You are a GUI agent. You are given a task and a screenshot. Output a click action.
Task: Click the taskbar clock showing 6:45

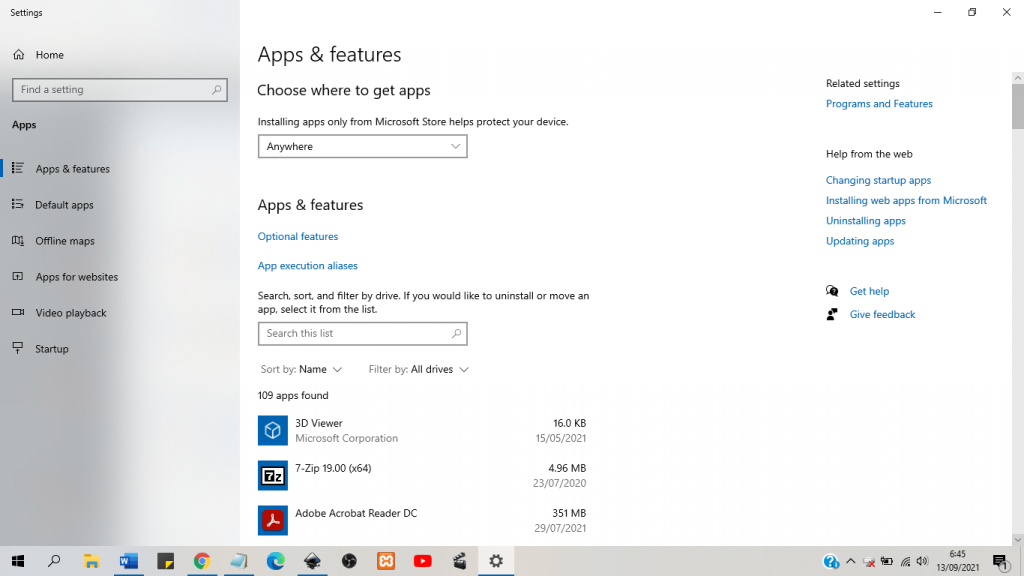click(957, 561)
